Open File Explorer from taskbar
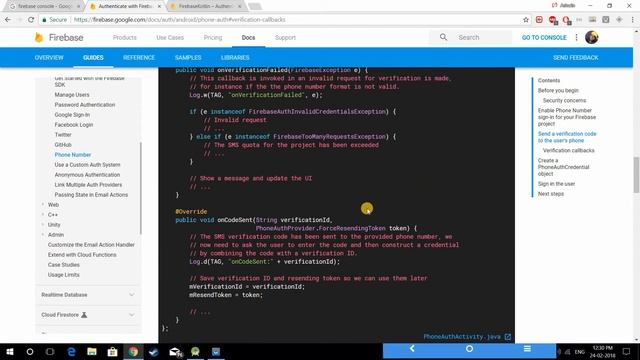 point(92,351)
